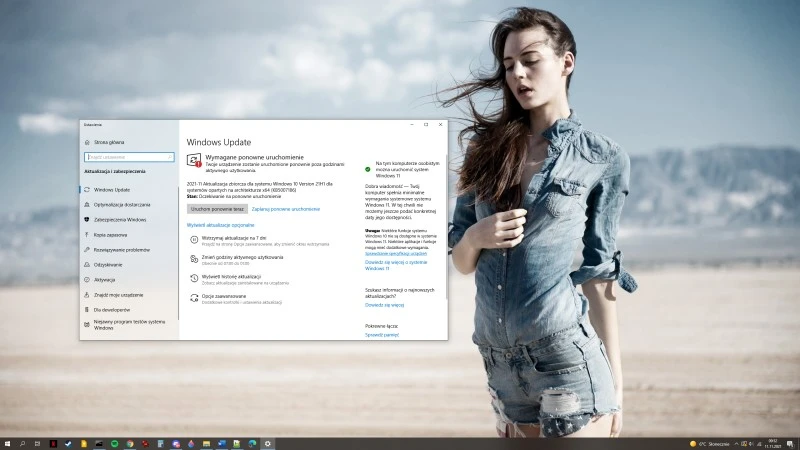Viewport: 800px width, 450px height.
Task: Click the Settings window vertical scrollbar
Action: [446, 227]
